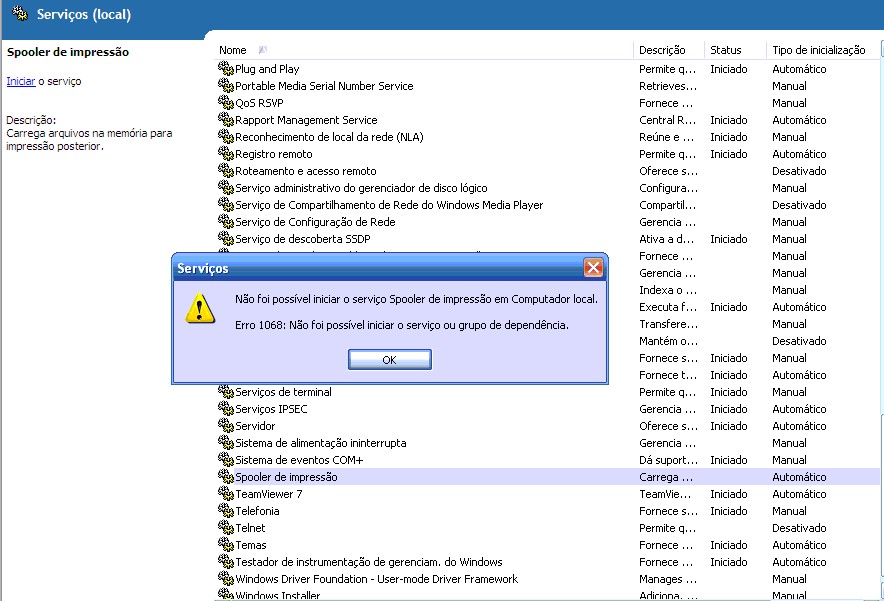Sort by the Status column header

725,50
